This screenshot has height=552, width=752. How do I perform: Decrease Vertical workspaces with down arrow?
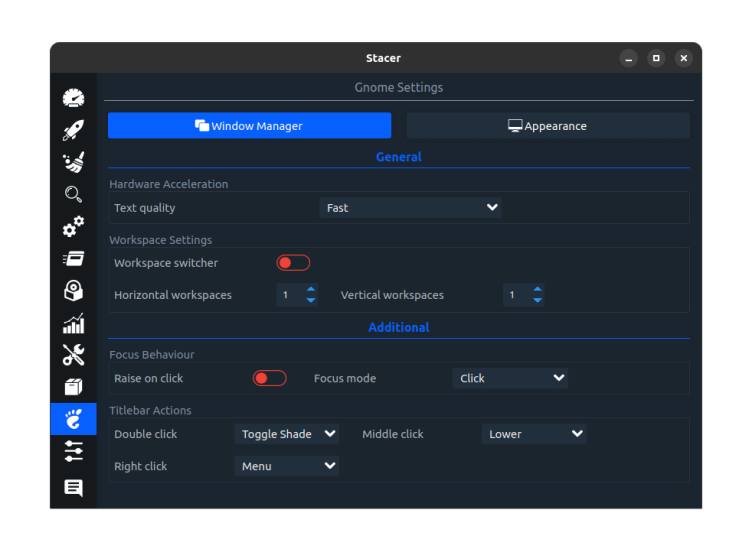pos(538,300)
